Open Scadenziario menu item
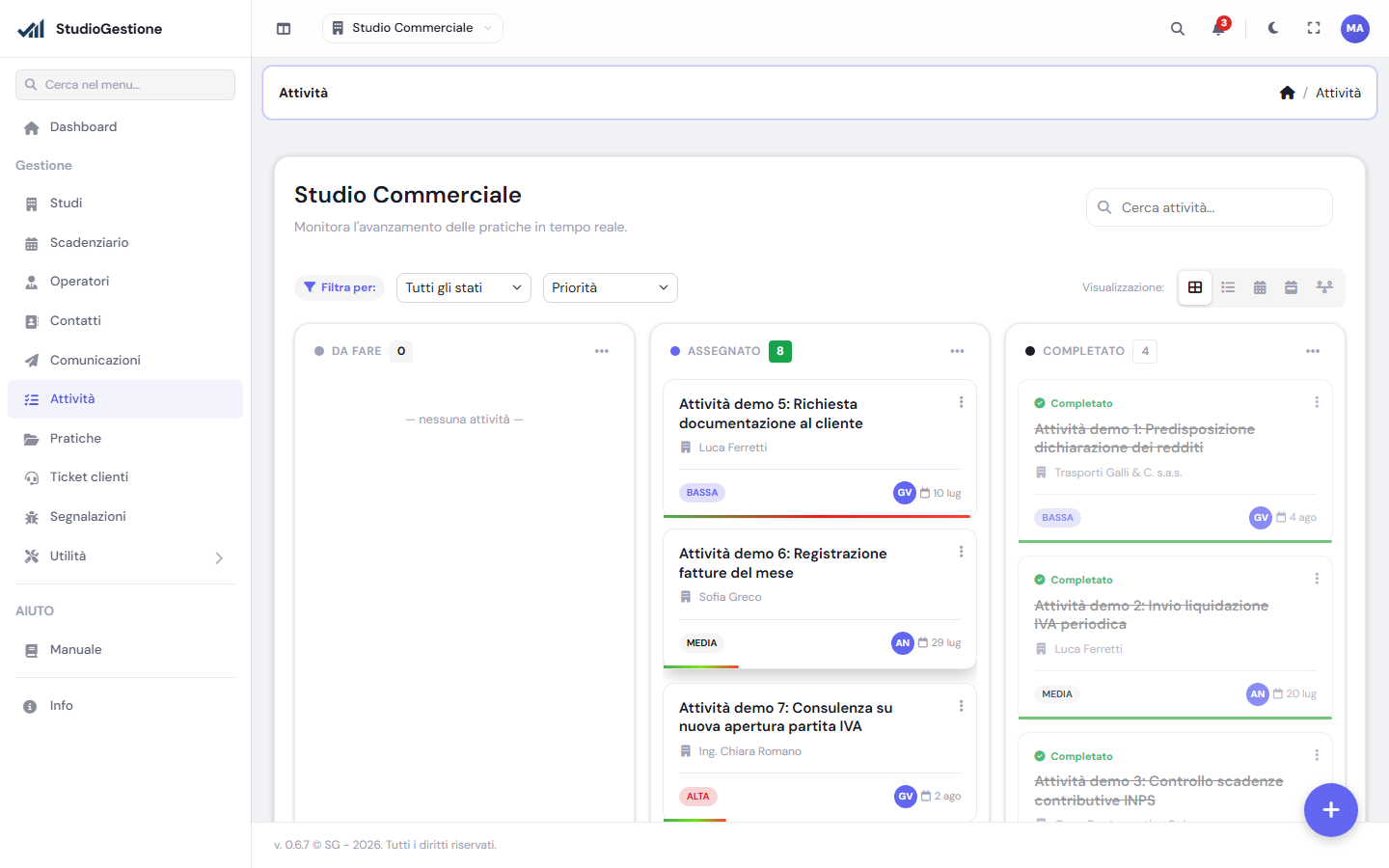Viewport: 1389px width, 868px height. click(125, 243)
